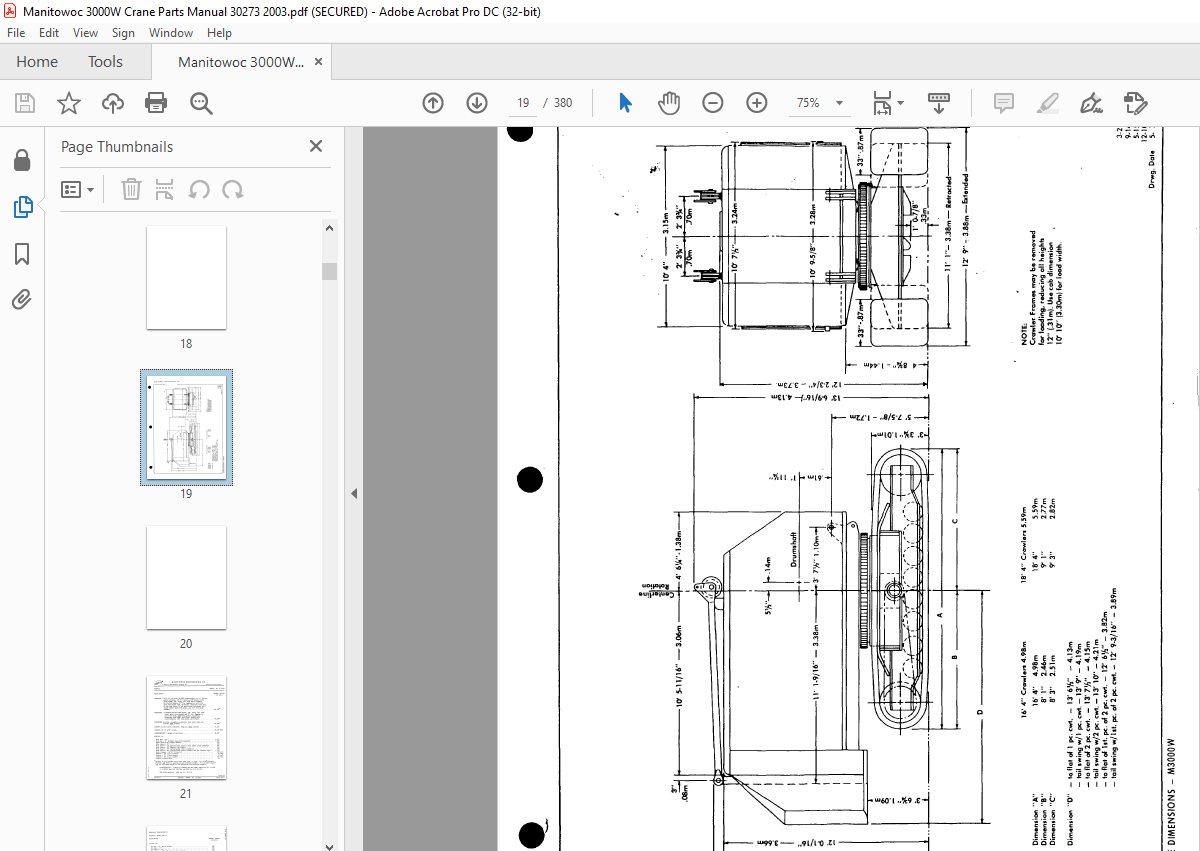Collapse the navigation pane with arrow
1200x851 pixels.
(352, 493)
